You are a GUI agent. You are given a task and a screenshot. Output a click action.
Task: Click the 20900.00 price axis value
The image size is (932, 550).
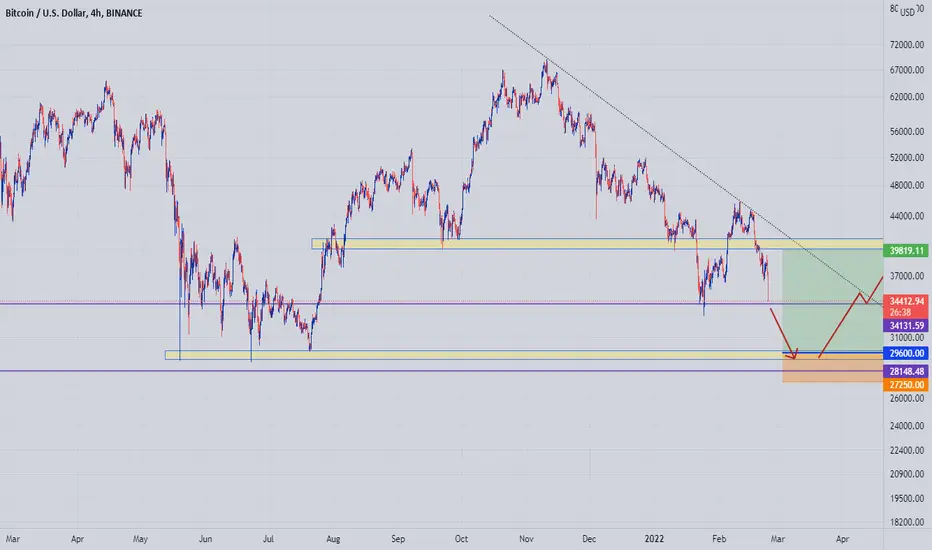tap(907, 474)
